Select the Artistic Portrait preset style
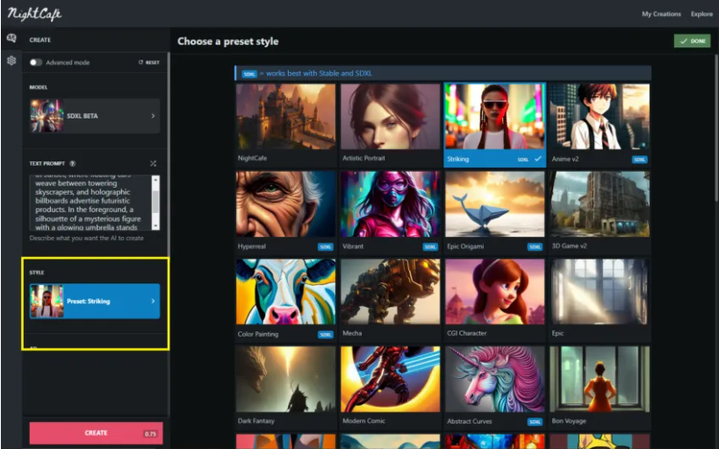 tap(390, 124)
